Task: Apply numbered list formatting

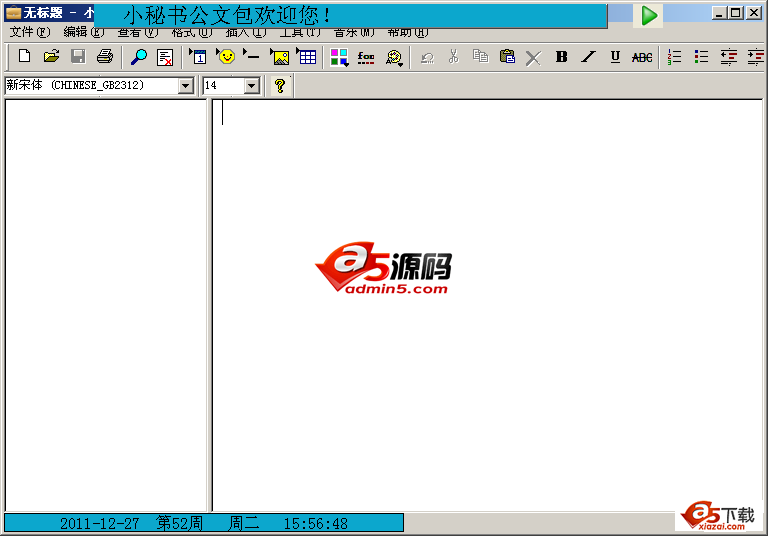Action: (x=674, y=57)
